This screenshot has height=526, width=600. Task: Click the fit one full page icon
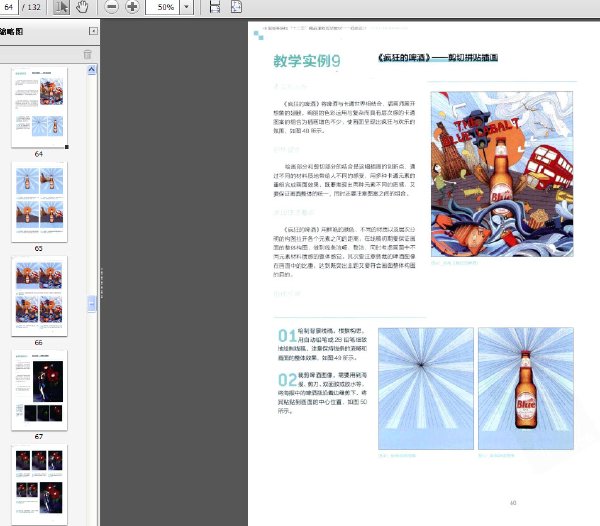coord(236,7)
